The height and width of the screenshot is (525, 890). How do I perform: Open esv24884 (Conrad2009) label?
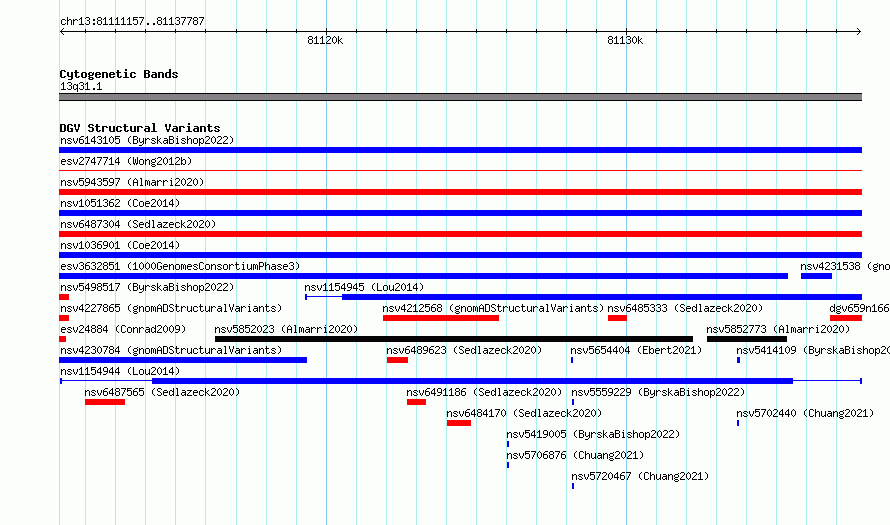pyautogui.click(x=123, y=329)
